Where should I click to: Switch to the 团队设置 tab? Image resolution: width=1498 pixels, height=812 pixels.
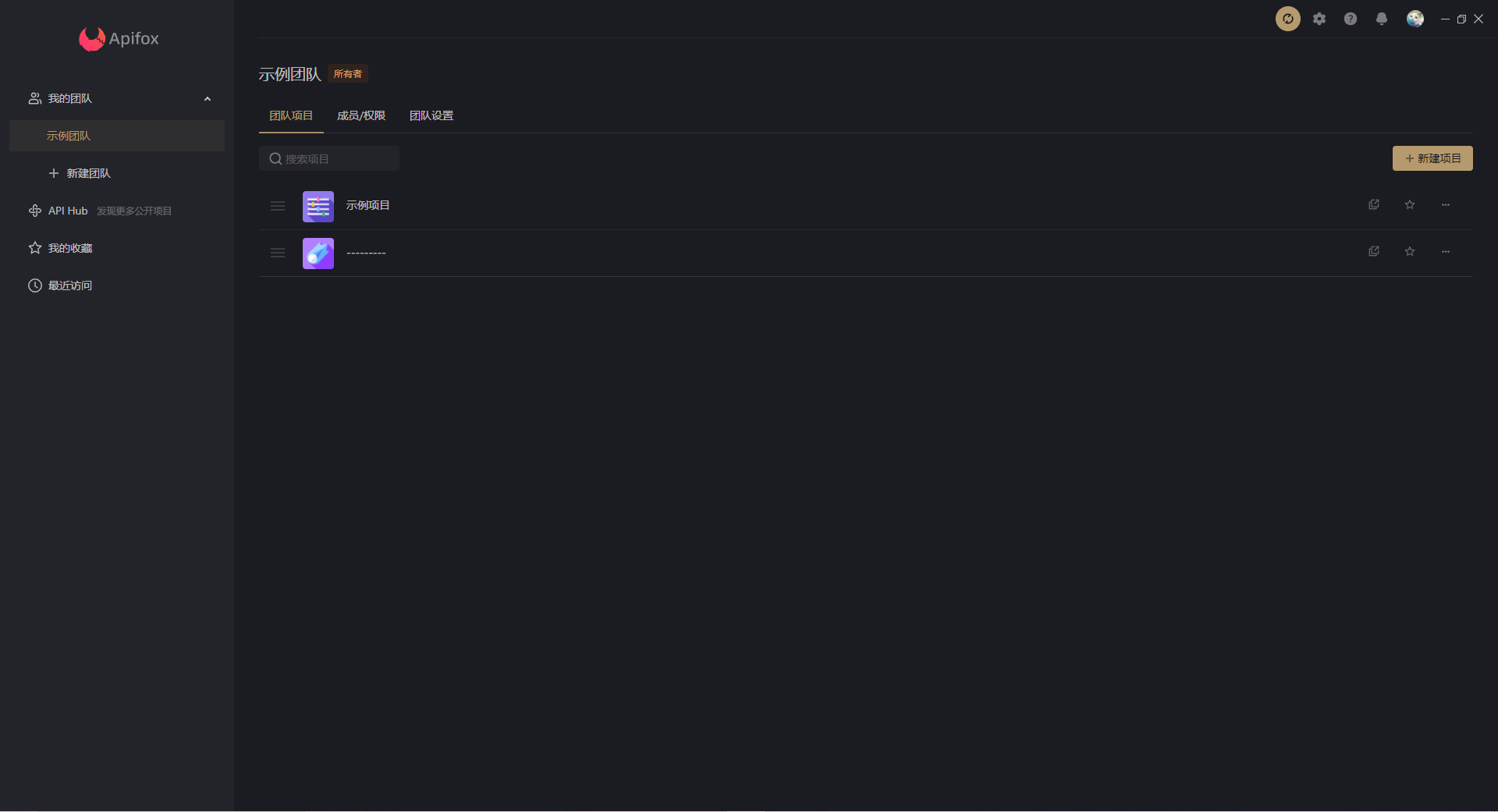431,115
